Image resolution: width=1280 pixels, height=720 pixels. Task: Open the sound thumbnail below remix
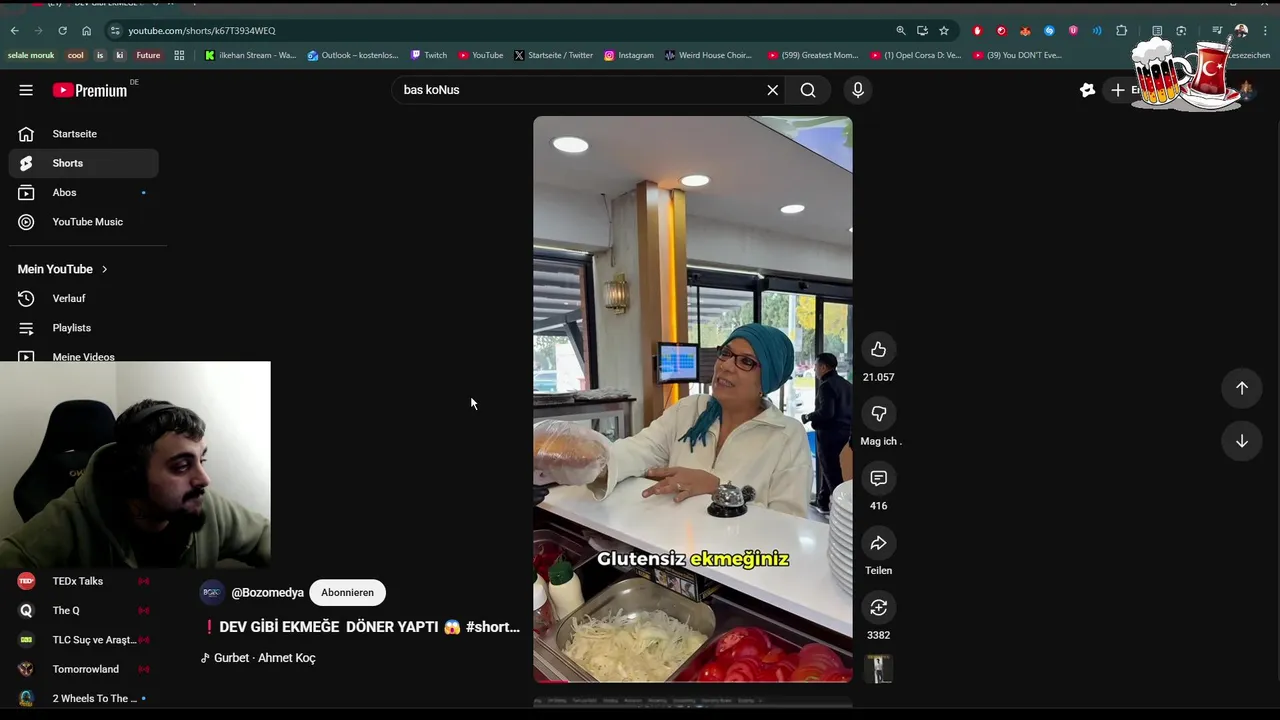tap(878, 669)
